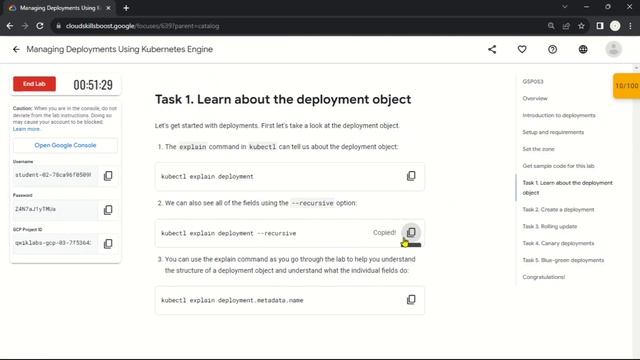Screen dimensions: 640x360
Task: Click the 10/100 score badge
Action: point(627,86)
